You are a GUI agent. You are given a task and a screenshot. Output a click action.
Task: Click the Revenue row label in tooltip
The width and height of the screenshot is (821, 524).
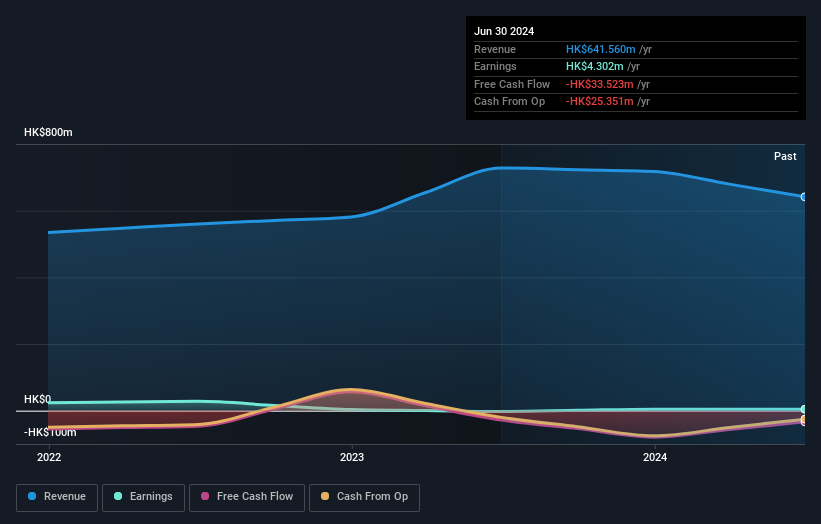(x=495, y=49)
